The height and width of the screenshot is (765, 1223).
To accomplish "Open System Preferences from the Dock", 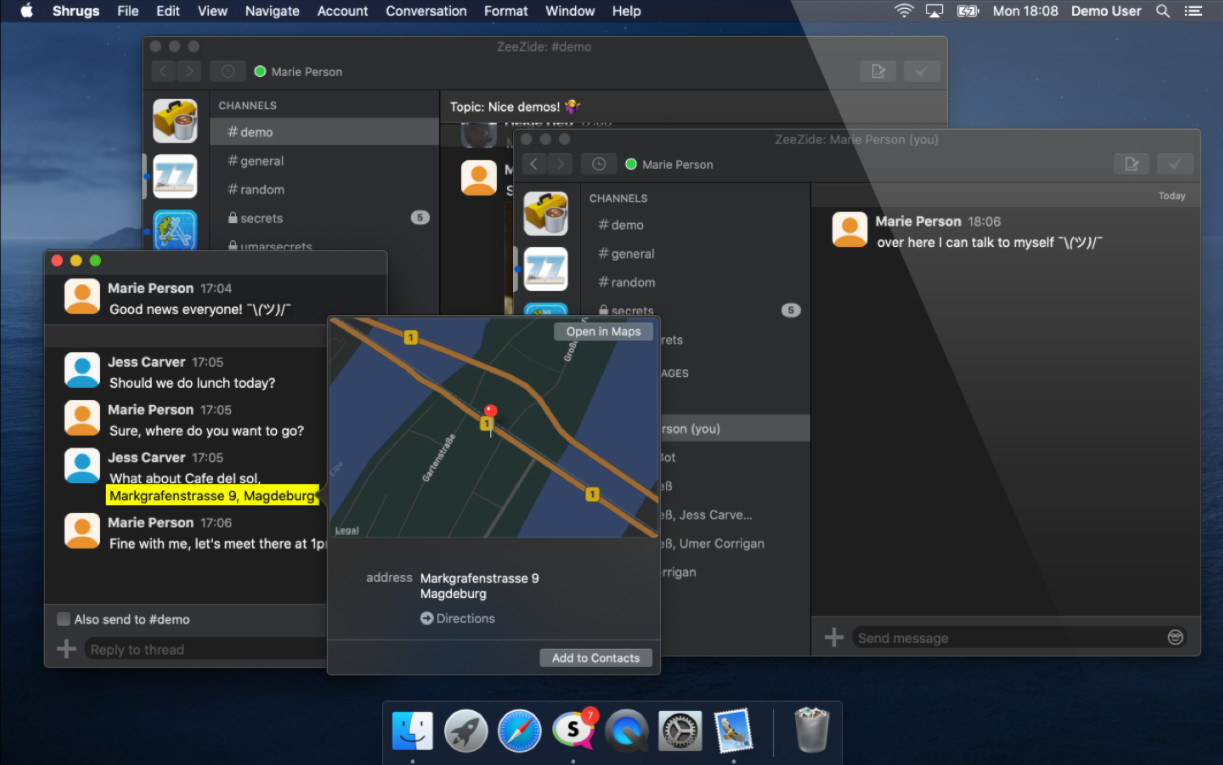I will (680, 731).
